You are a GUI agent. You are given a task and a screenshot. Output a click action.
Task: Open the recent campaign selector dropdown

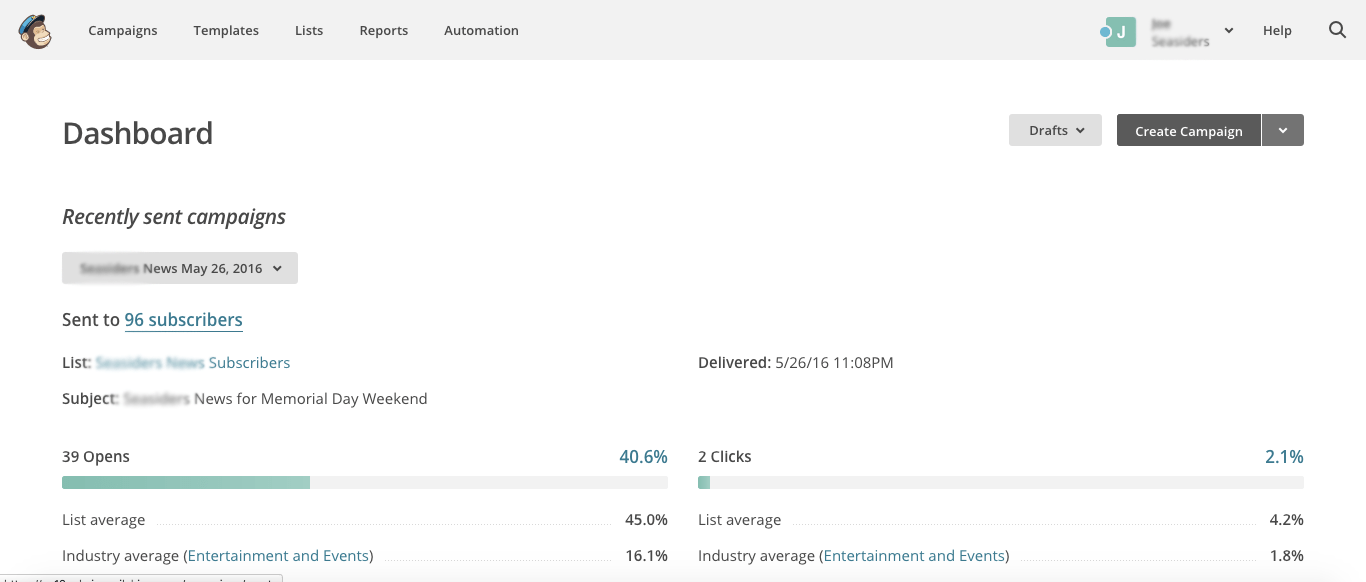pyautogui.click(x=180, y=268)
